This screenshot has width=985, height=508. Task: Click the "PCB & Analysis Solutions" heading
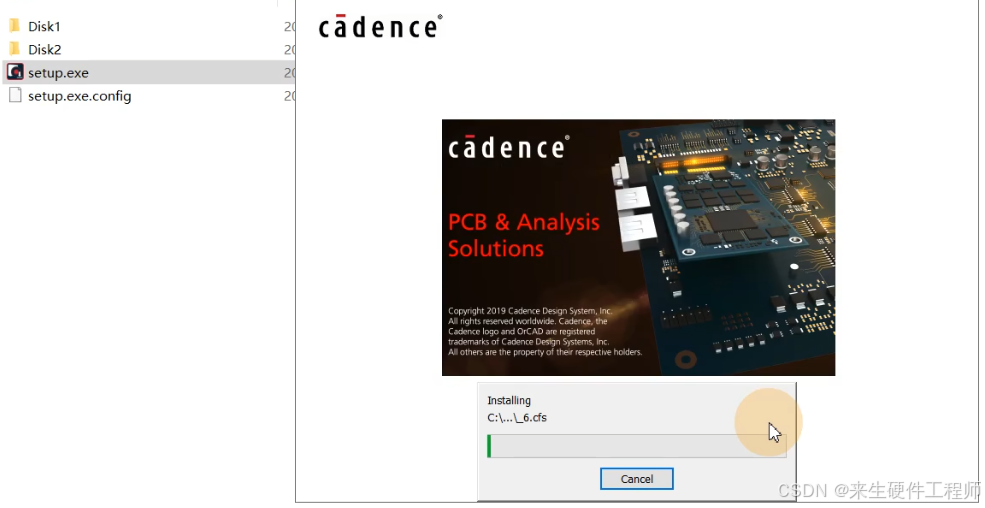[x=524, y=235]
